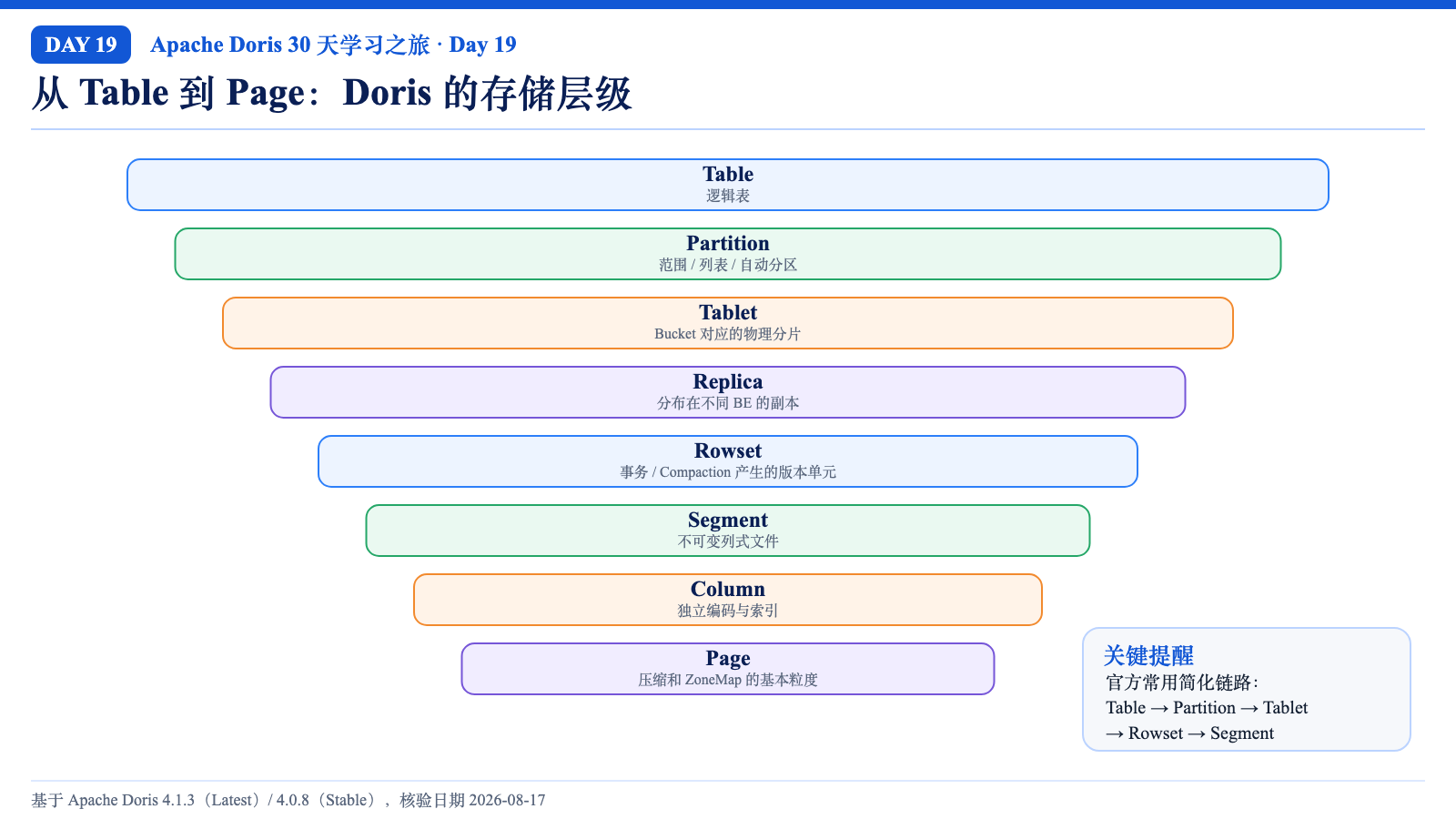
Task: Click the line "→ Rowset → Segment"
Action: [1190, 733]
